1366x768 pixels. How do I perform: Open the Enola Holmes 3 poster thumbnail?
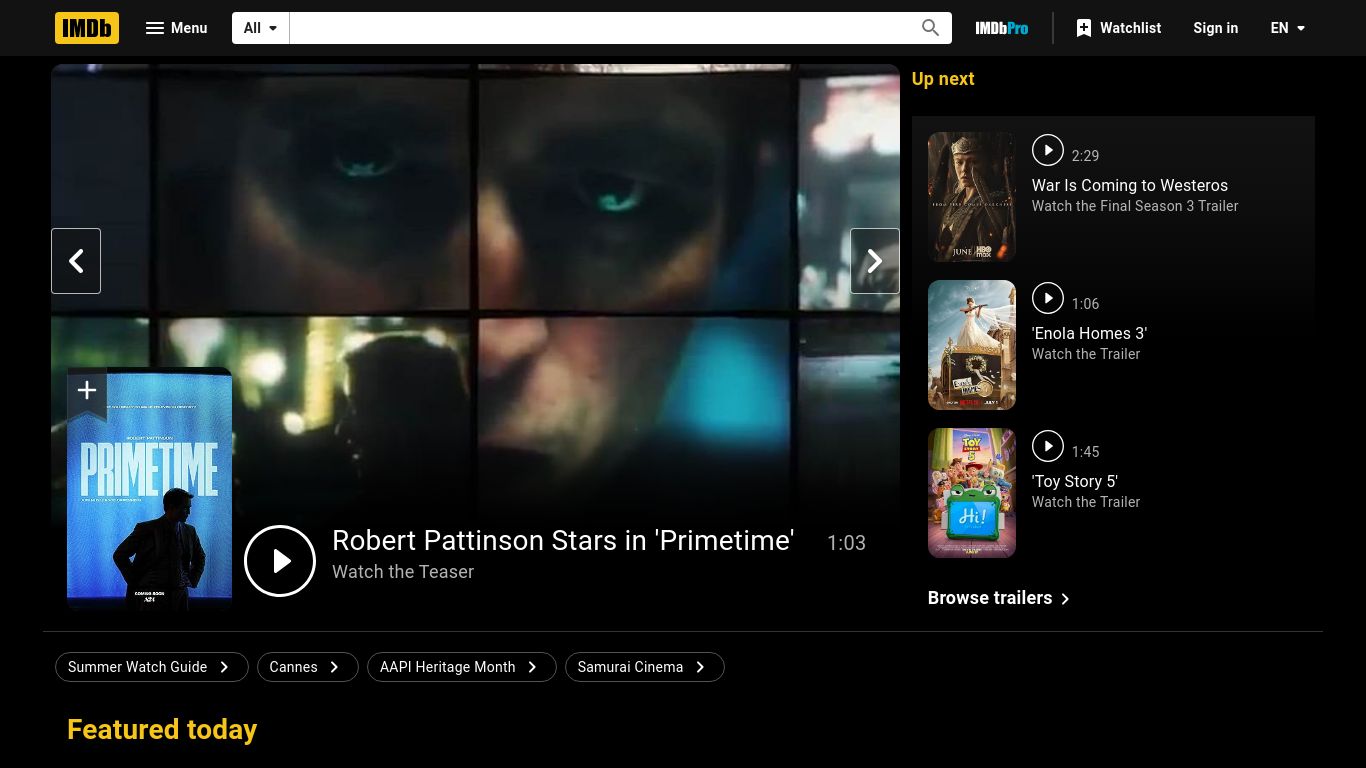[972, 345]
